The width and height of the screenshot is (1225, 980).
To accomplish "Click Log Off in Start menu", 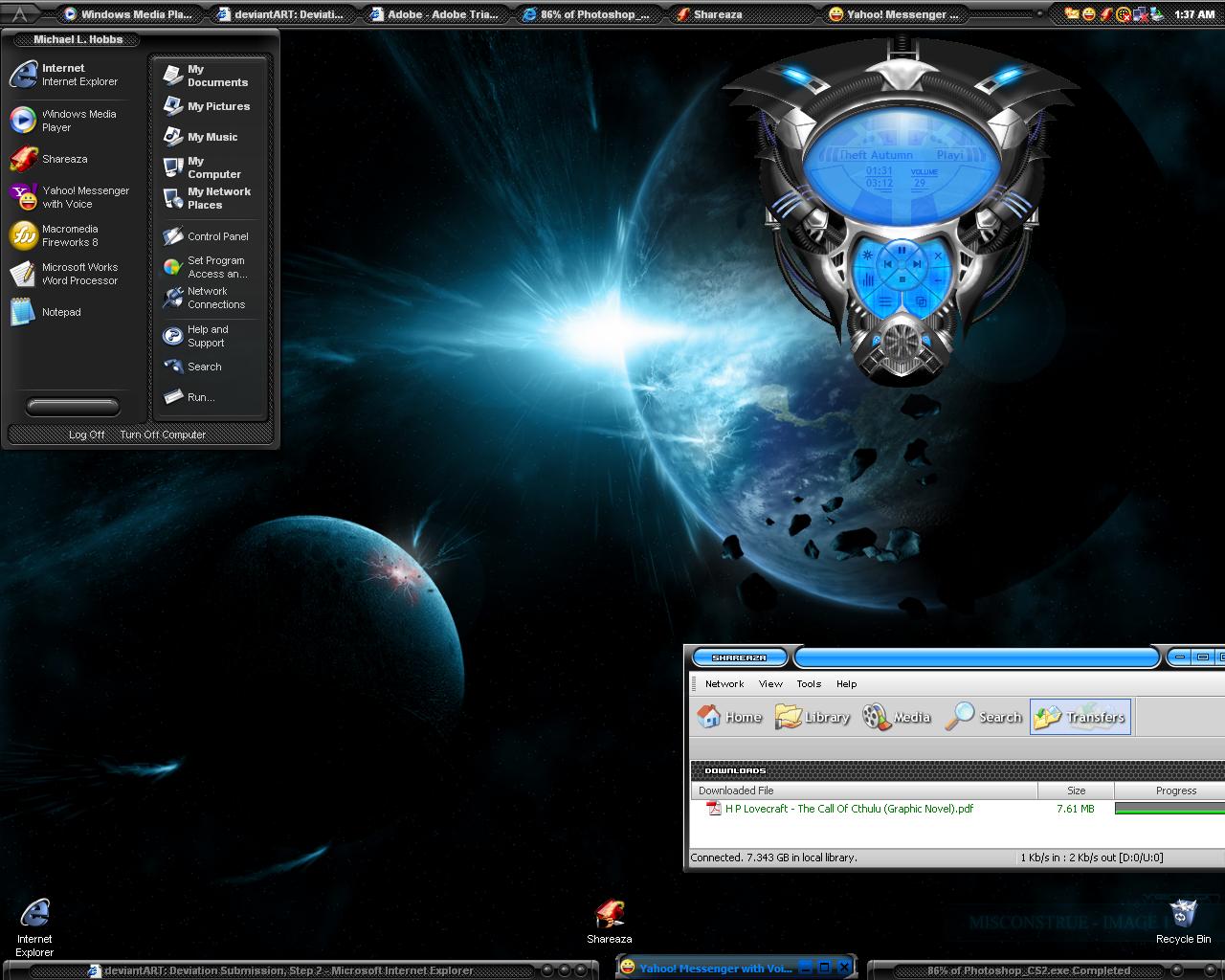I will coord(86,434).
